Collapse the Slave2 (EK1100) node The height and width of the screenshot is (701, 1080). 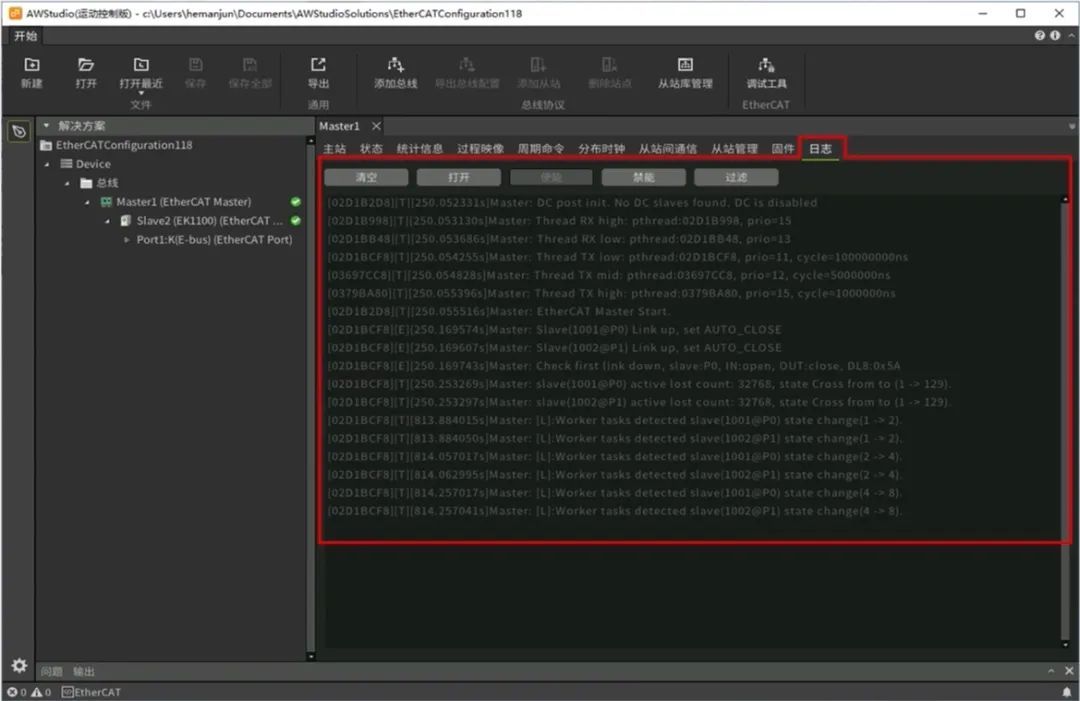(107, 221)
